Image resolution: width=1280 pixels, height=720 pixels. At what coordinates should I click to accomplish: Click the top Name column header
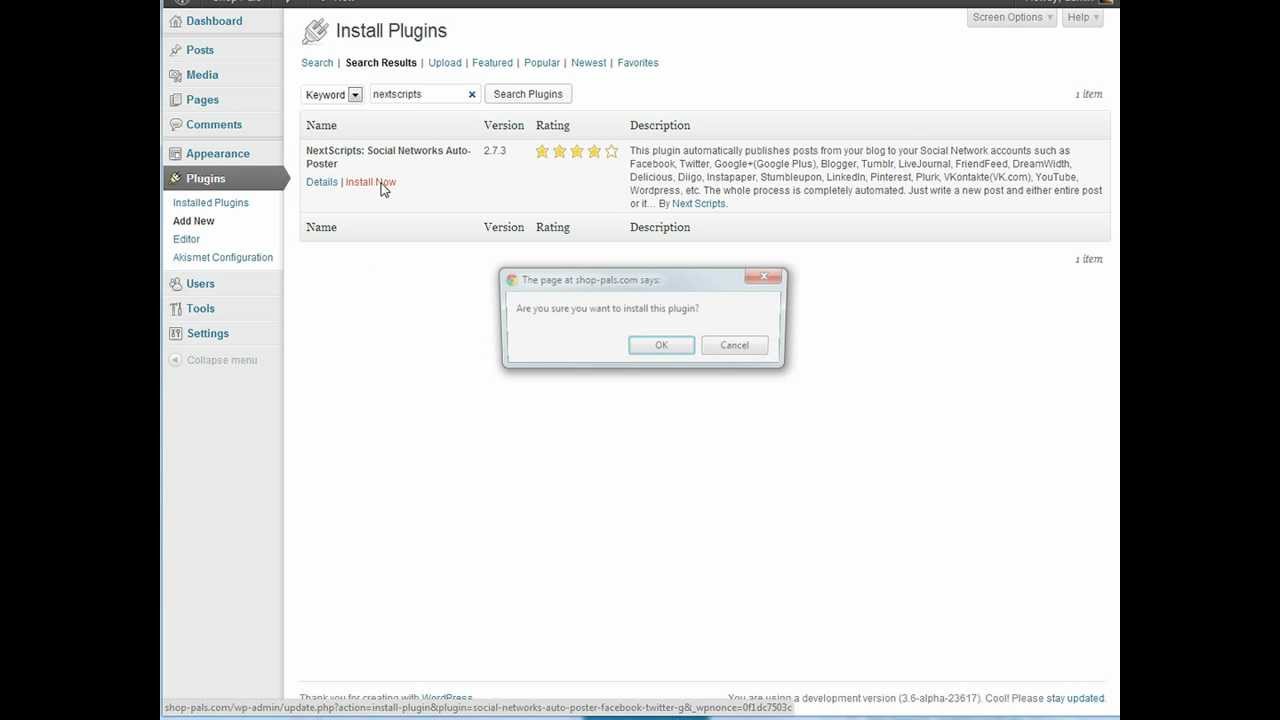[321, 126]
